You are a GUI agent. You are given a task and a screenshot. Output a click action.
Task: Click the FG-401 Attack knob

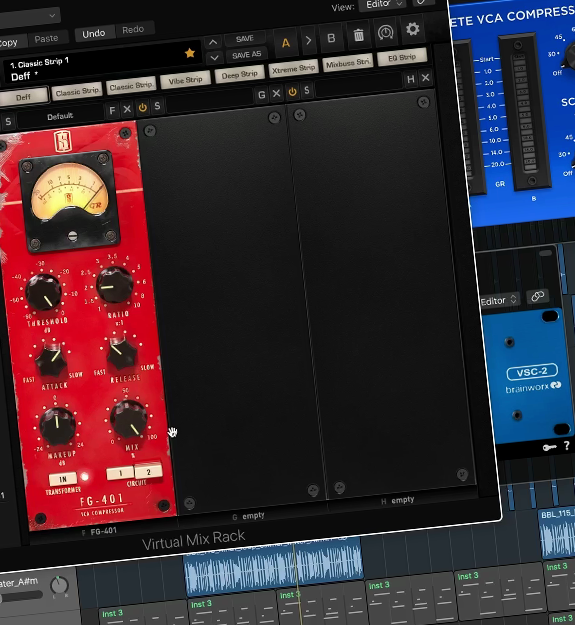(x=52, y=360)
